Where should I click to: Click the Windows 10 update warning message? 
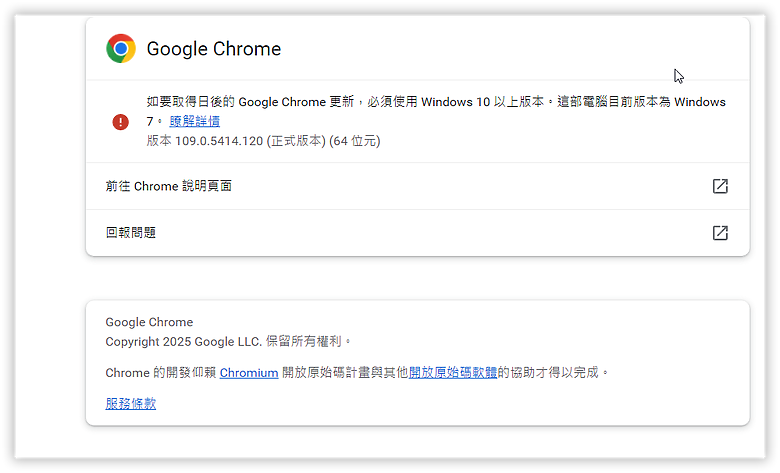point(436,111)
